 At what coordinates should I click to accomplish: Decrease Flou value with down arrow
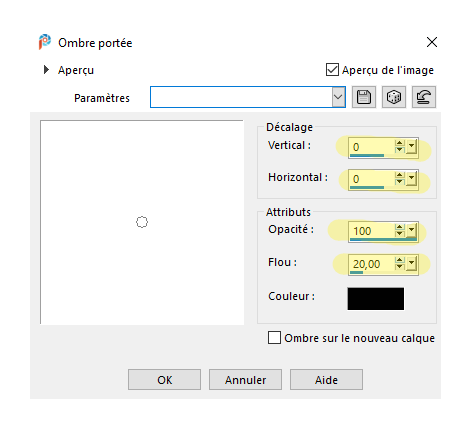(x=399, y=267)
